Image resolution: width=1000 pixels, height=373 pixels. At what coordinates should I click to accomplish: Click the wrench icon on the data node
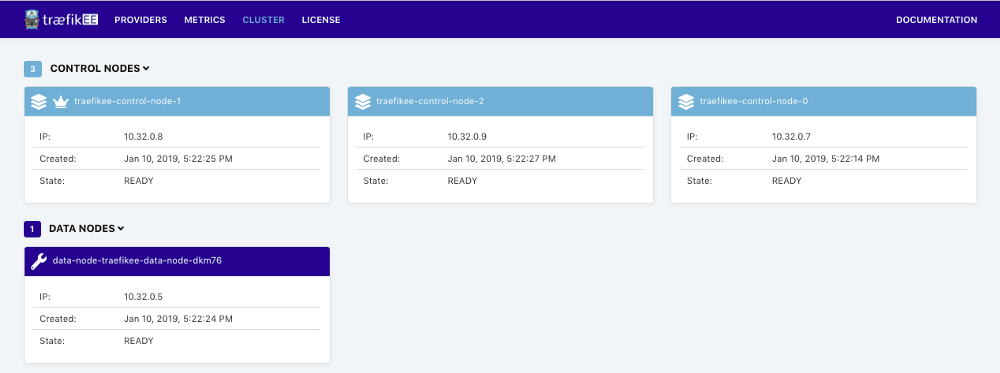pyautogui.click(x=39, y=261)
